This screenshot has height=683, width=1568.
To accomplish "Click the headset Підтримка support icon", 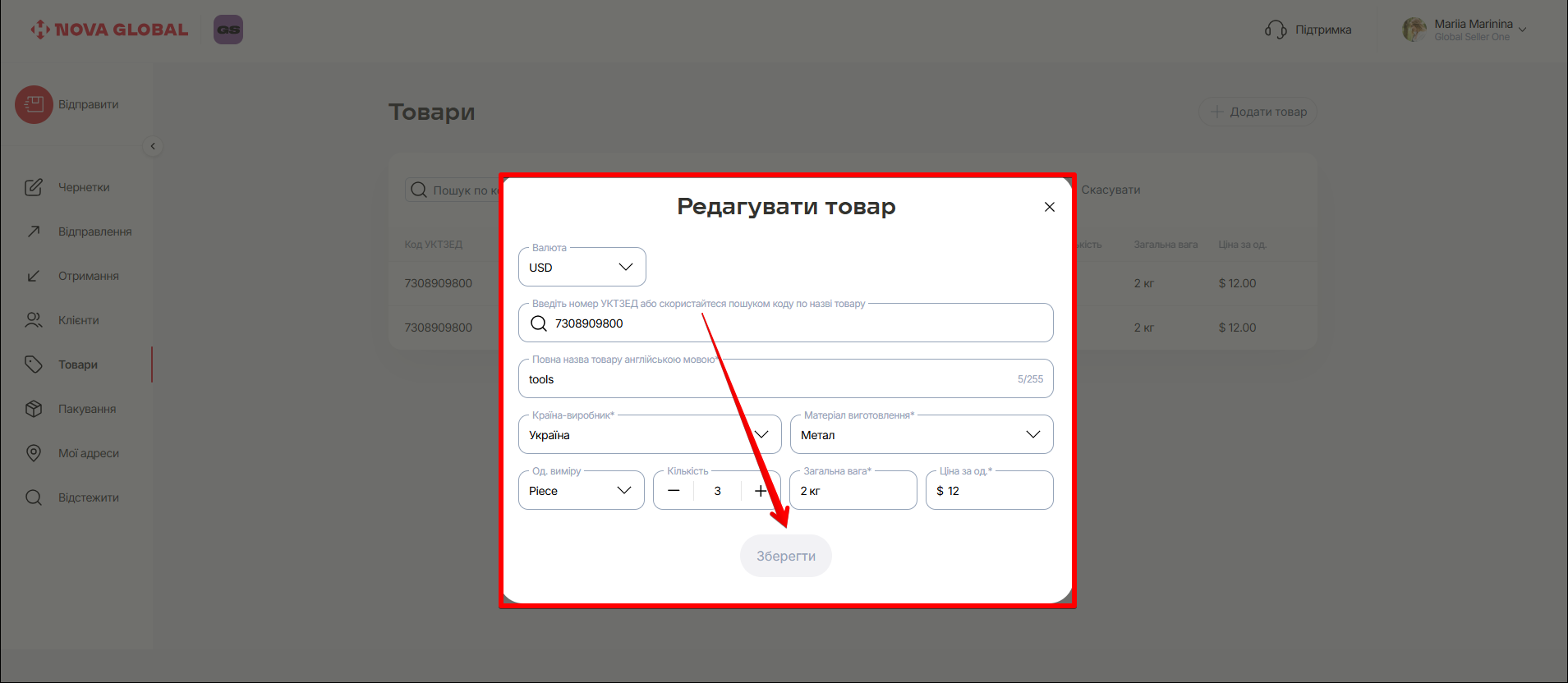I will point(1275,30).
